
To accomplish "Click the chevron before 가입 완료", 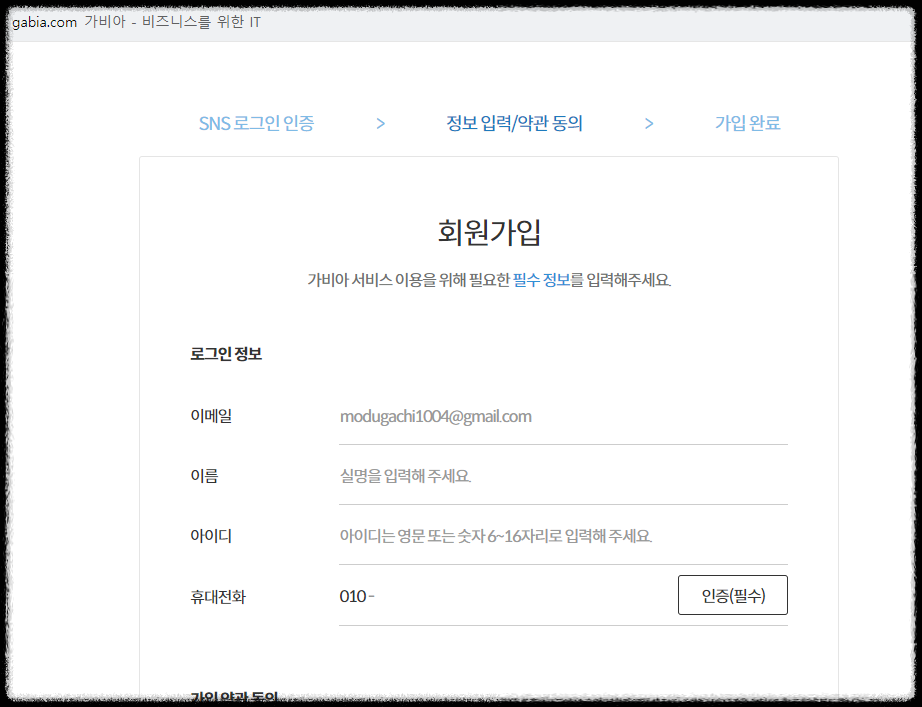I will pyautogui.click(x=649, y=123).
